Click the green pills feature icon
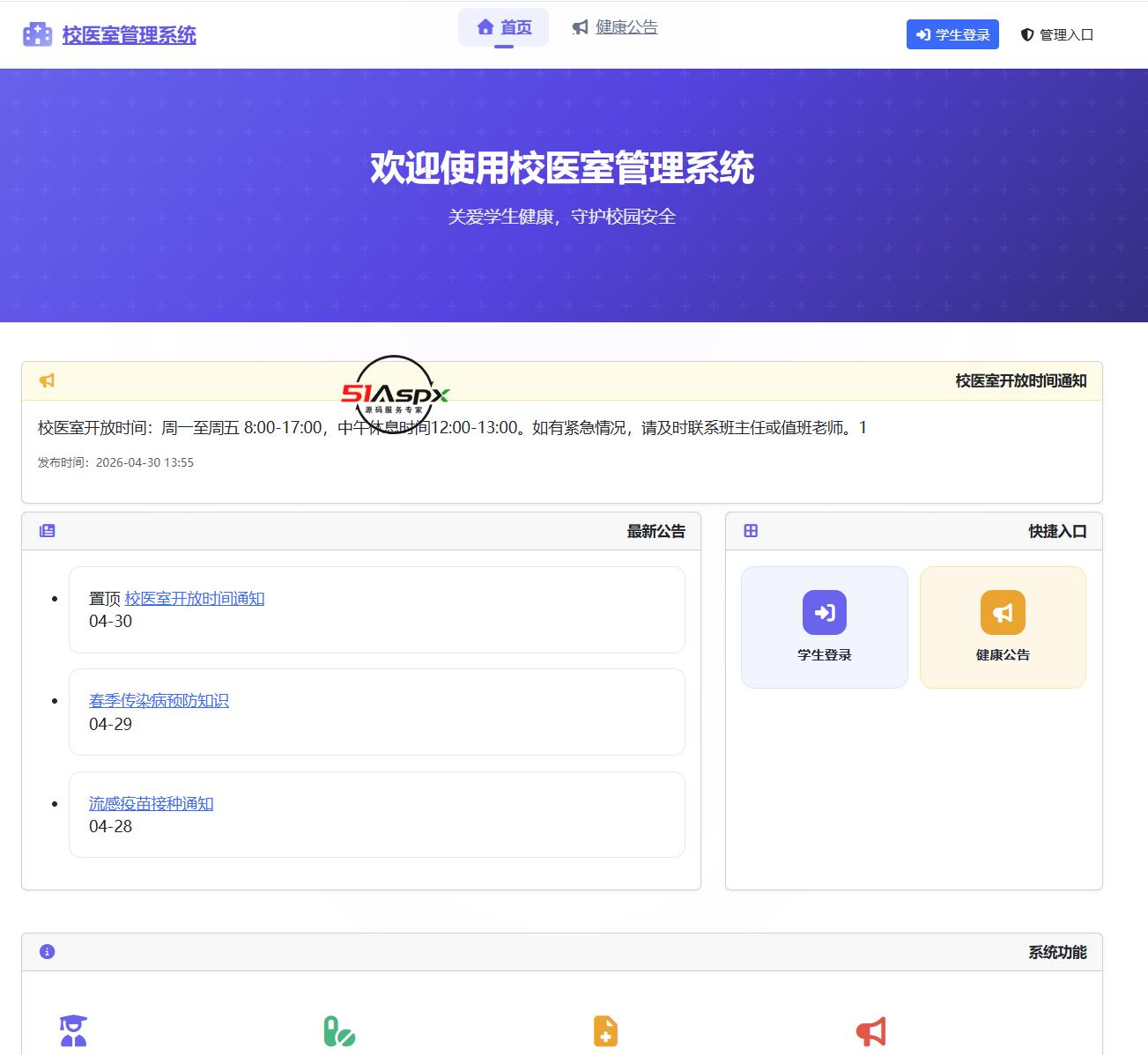 pyautogui.click(x=339, y=1031)
